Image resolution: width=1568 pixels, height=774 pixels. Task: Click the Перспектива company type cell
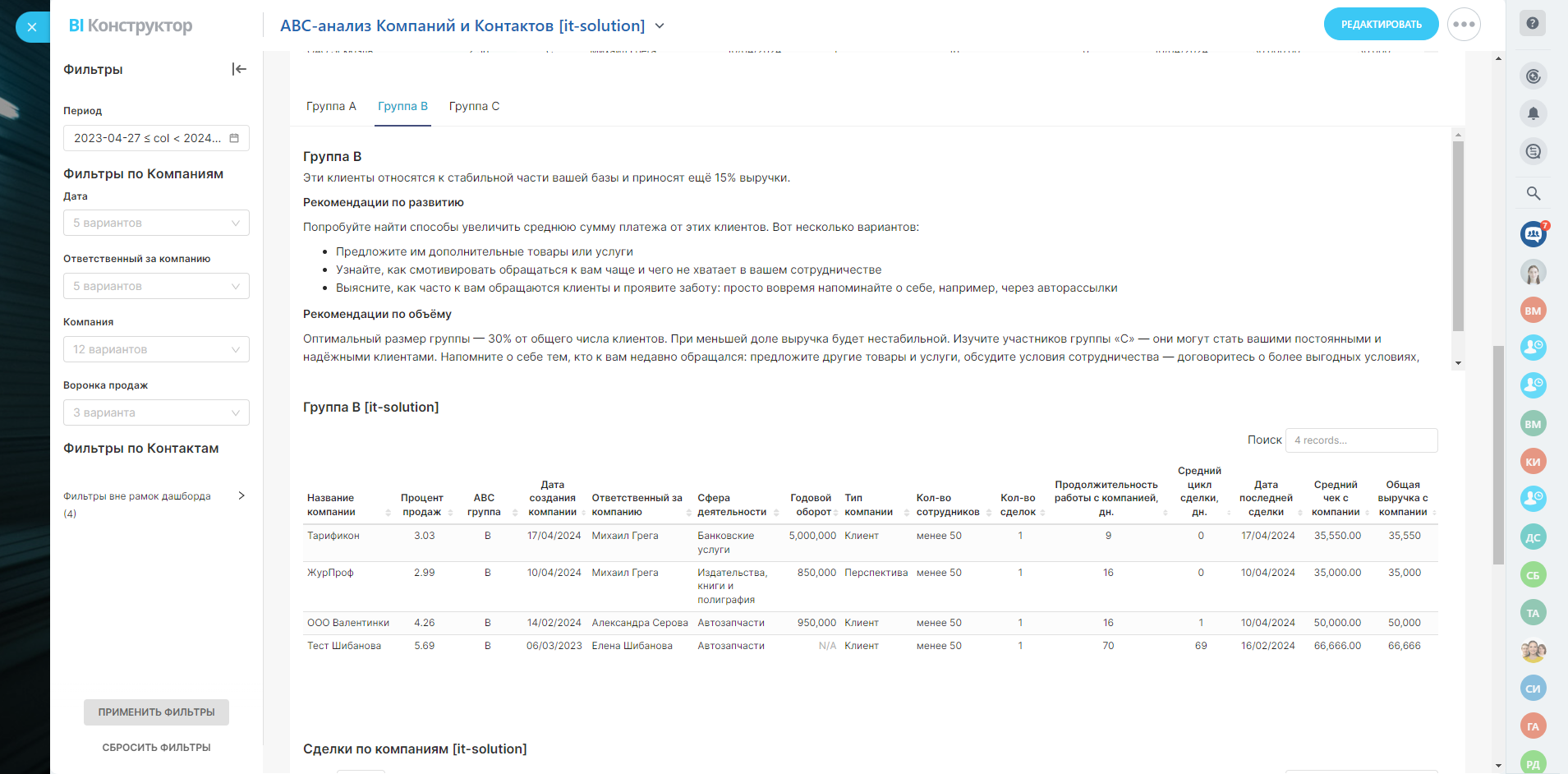876,573
